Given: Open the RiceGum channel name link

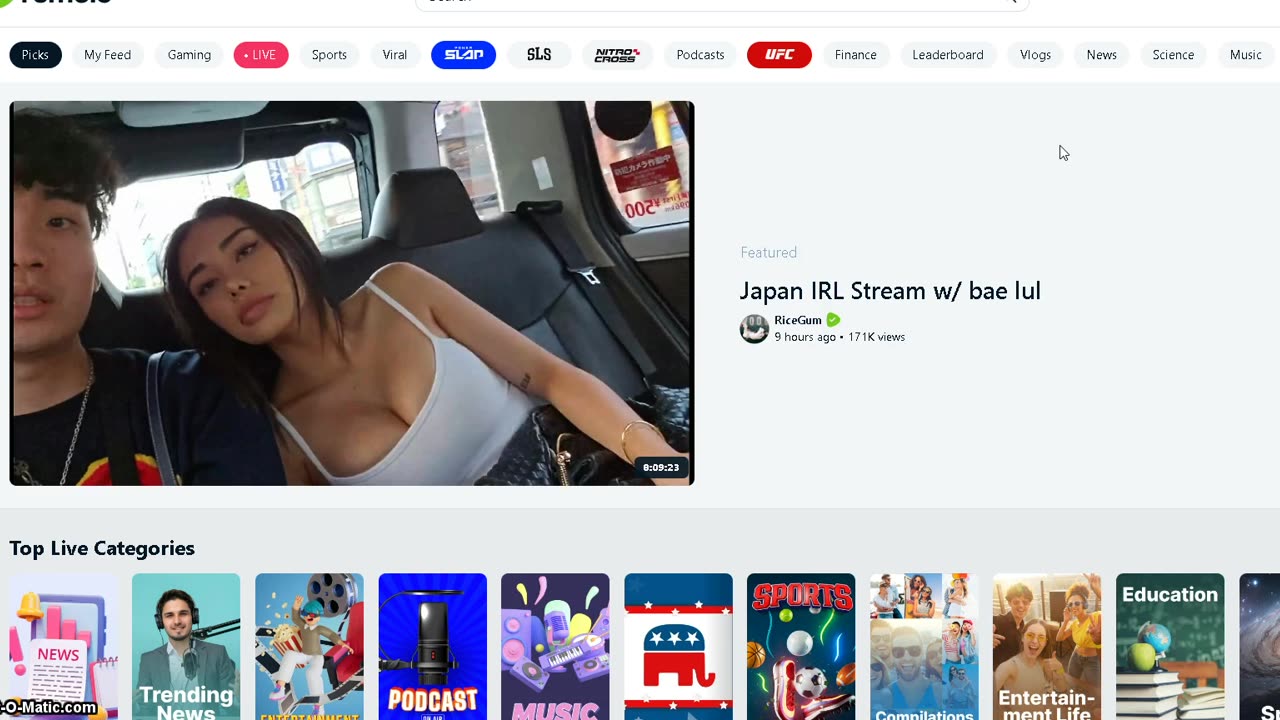Looking at the screenshot, I should [798, 320].
